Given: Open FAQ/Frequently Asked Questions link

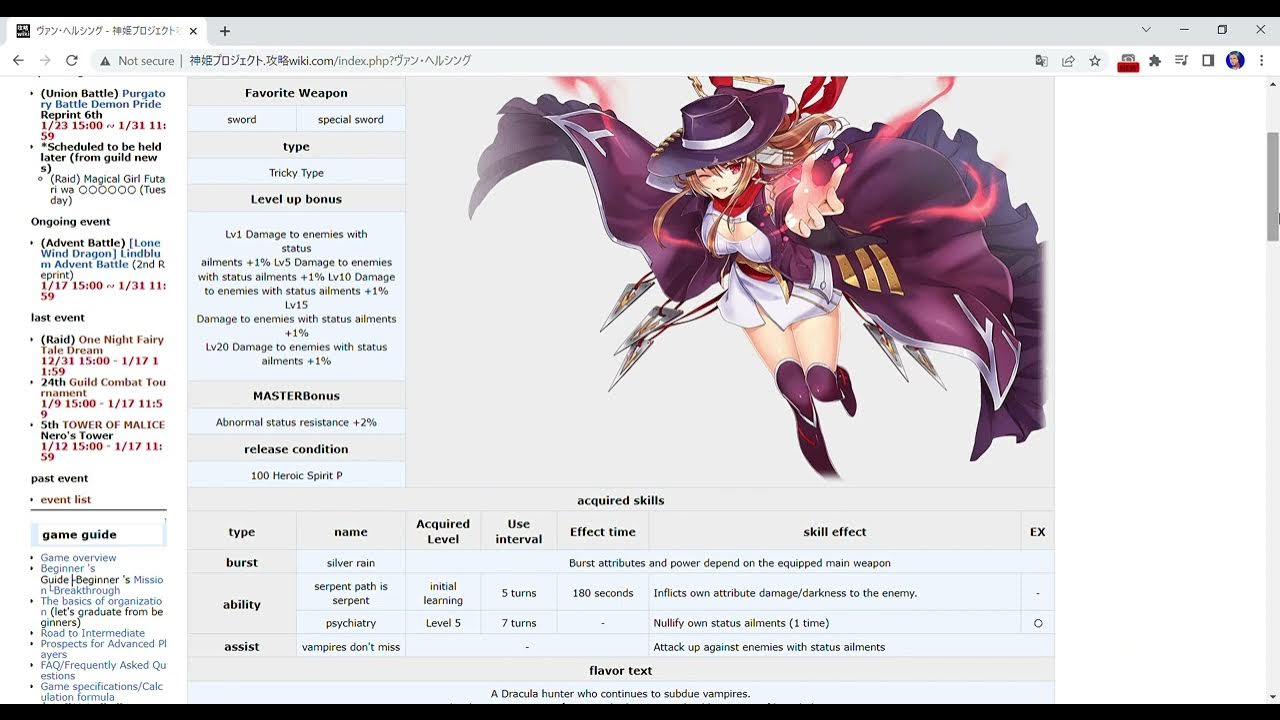Looking at the screenshot, I should click(x=103, y=670).
